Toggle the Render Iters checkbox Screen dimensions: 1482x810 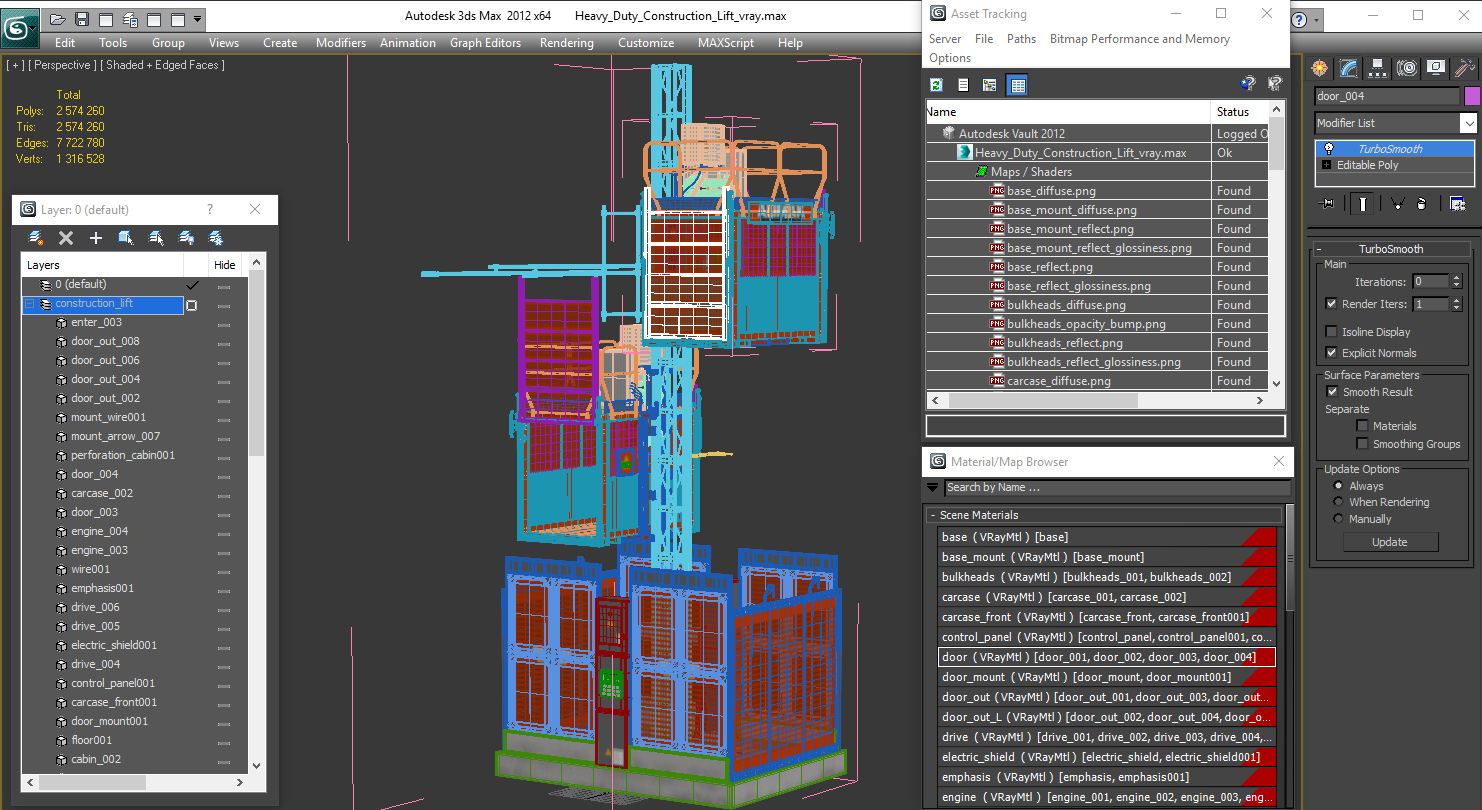(1331, 304)
